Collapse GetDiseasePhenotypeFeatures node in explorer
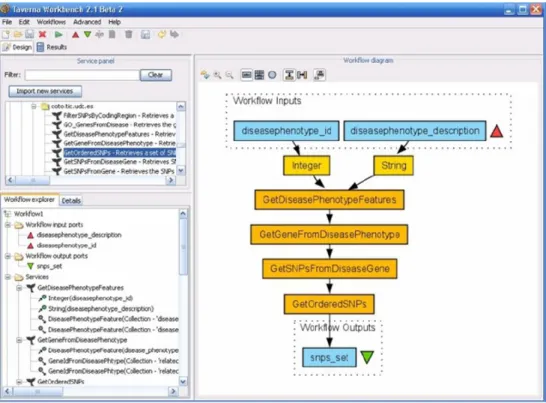Screen dimensions: 546x403 20,288
